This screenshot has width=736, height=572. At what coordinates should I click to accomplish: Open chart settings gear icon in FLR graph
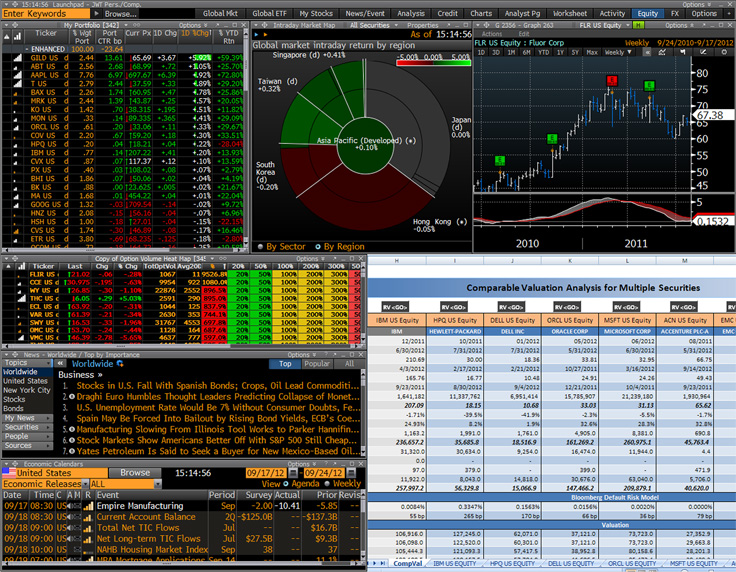723,53
